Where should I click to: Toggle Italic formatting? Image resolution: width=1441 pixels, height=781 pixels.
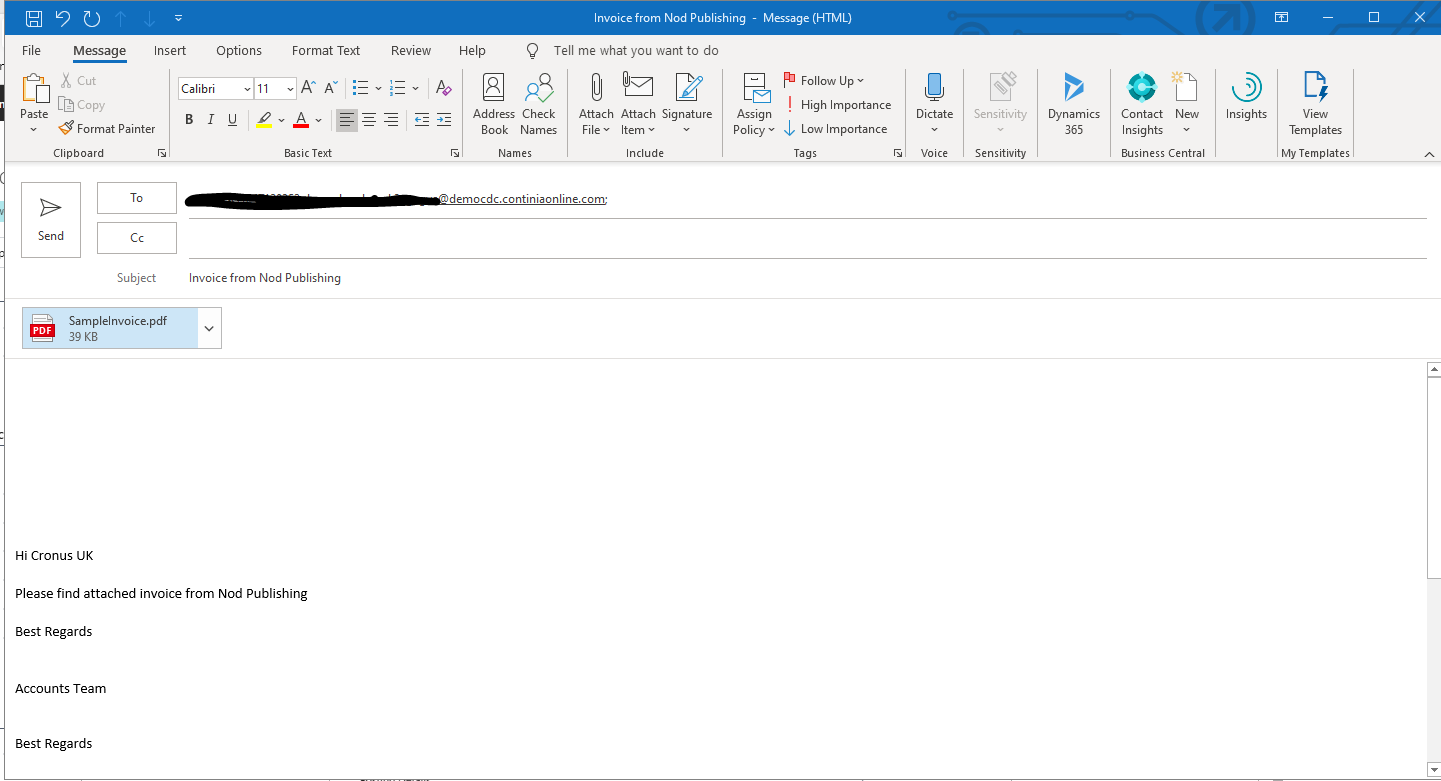211,120
